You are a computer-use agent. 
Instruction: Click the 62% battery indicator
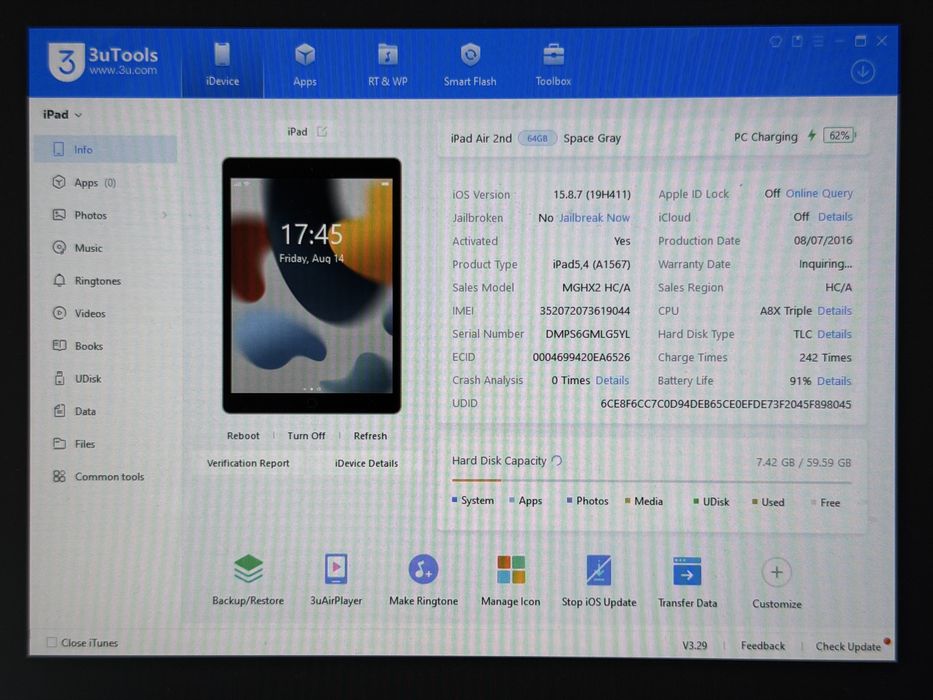[x=839, y=136]
